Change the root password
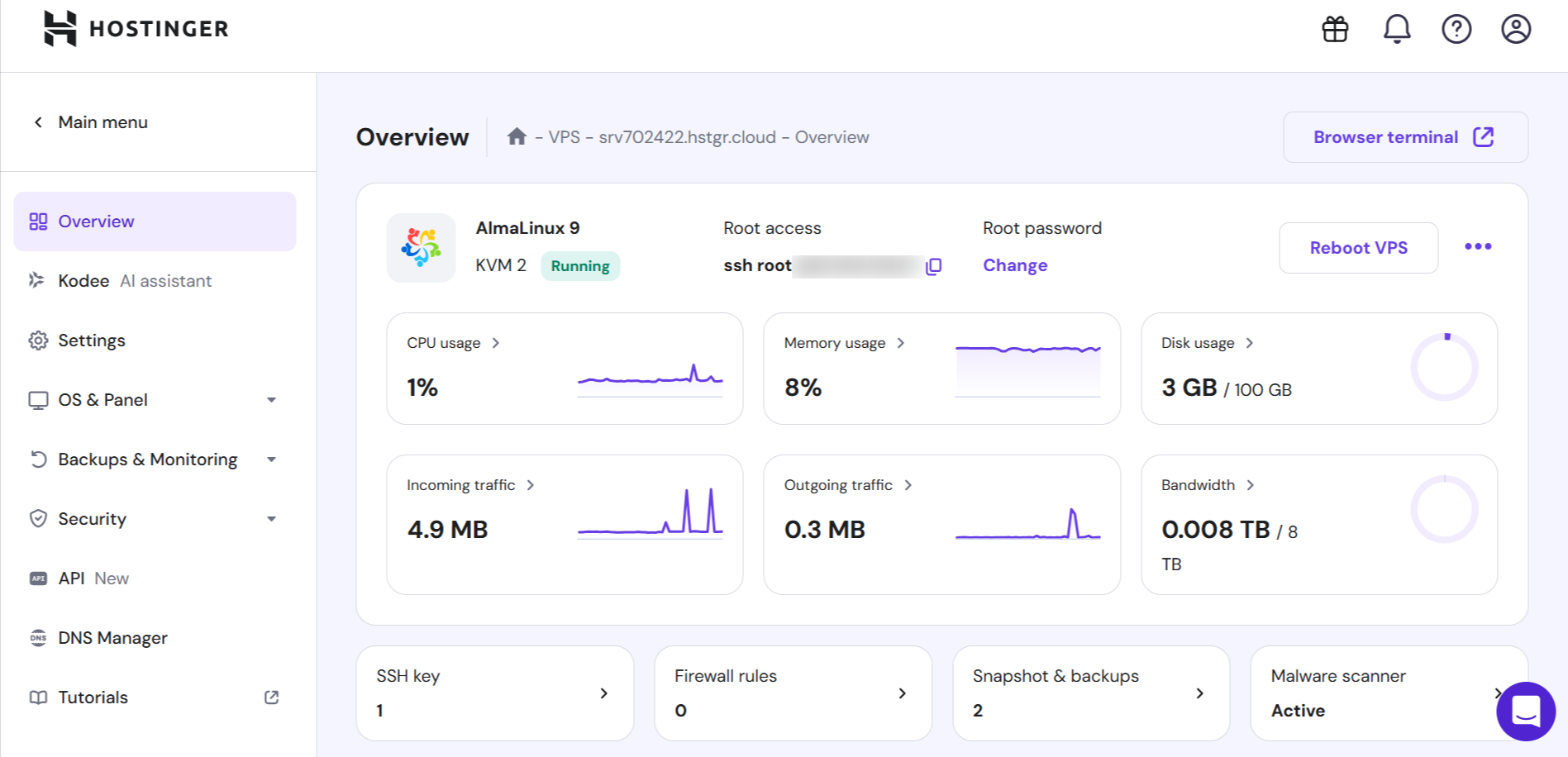The image size is (1568, 757). 1015,264
